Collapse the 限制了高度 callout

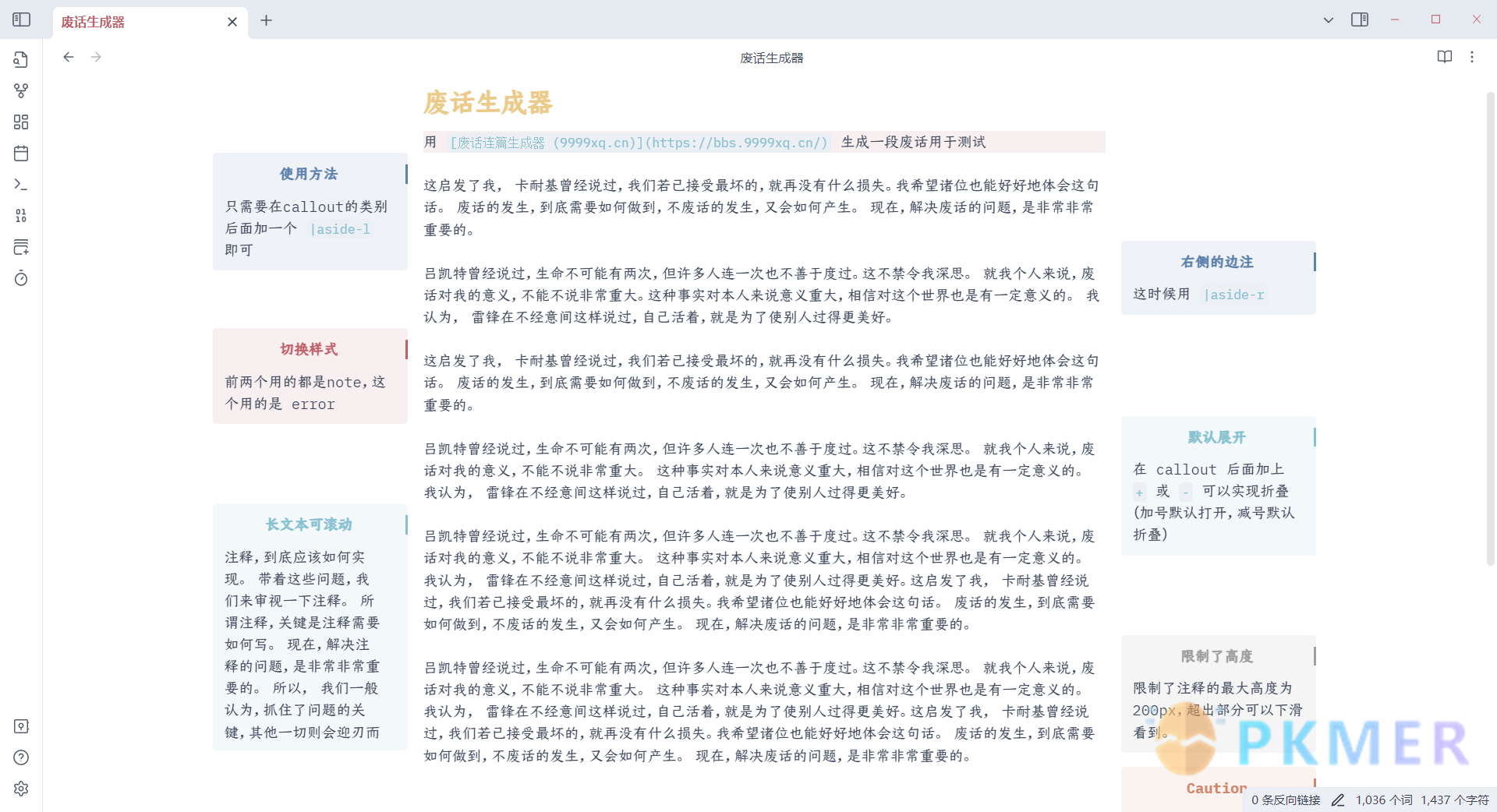point(1216,656)
